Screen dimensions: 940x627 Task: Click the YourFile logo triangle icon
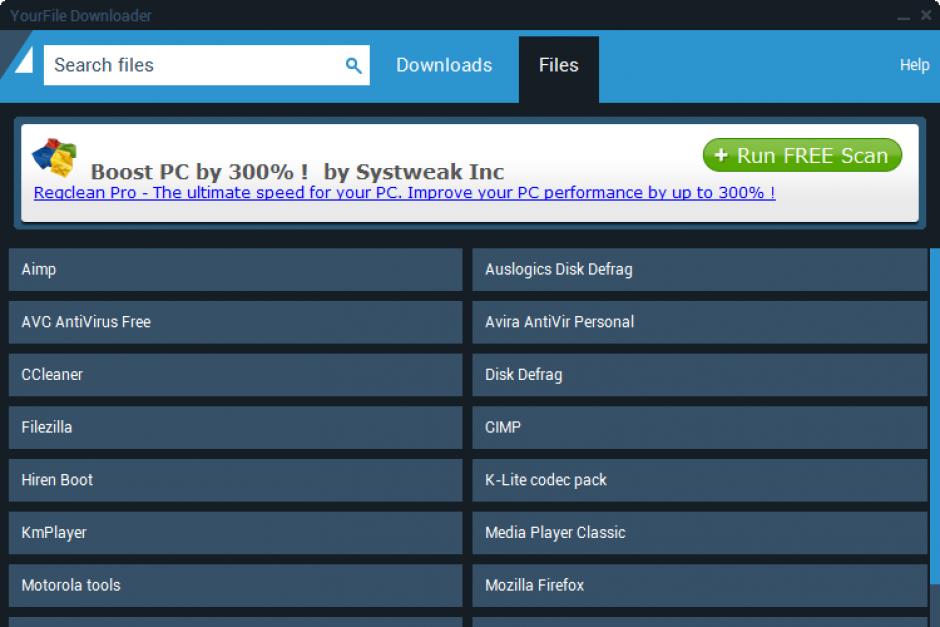(23, 60)
